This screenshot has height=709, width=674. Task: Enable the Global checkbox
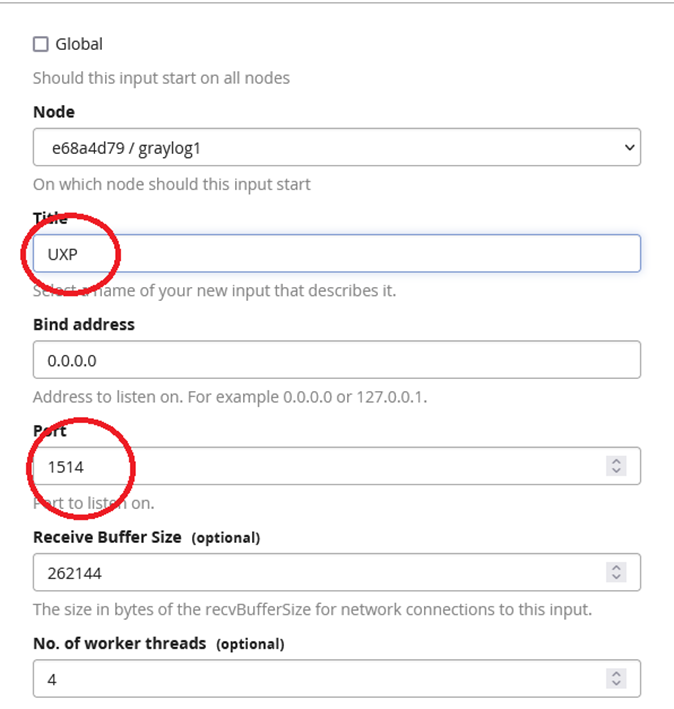41,44
